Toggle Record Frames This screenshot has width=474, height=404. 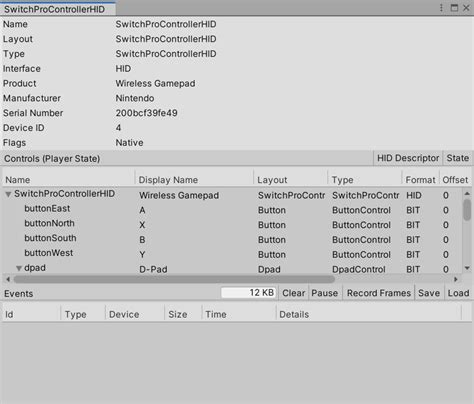point(379,293)
